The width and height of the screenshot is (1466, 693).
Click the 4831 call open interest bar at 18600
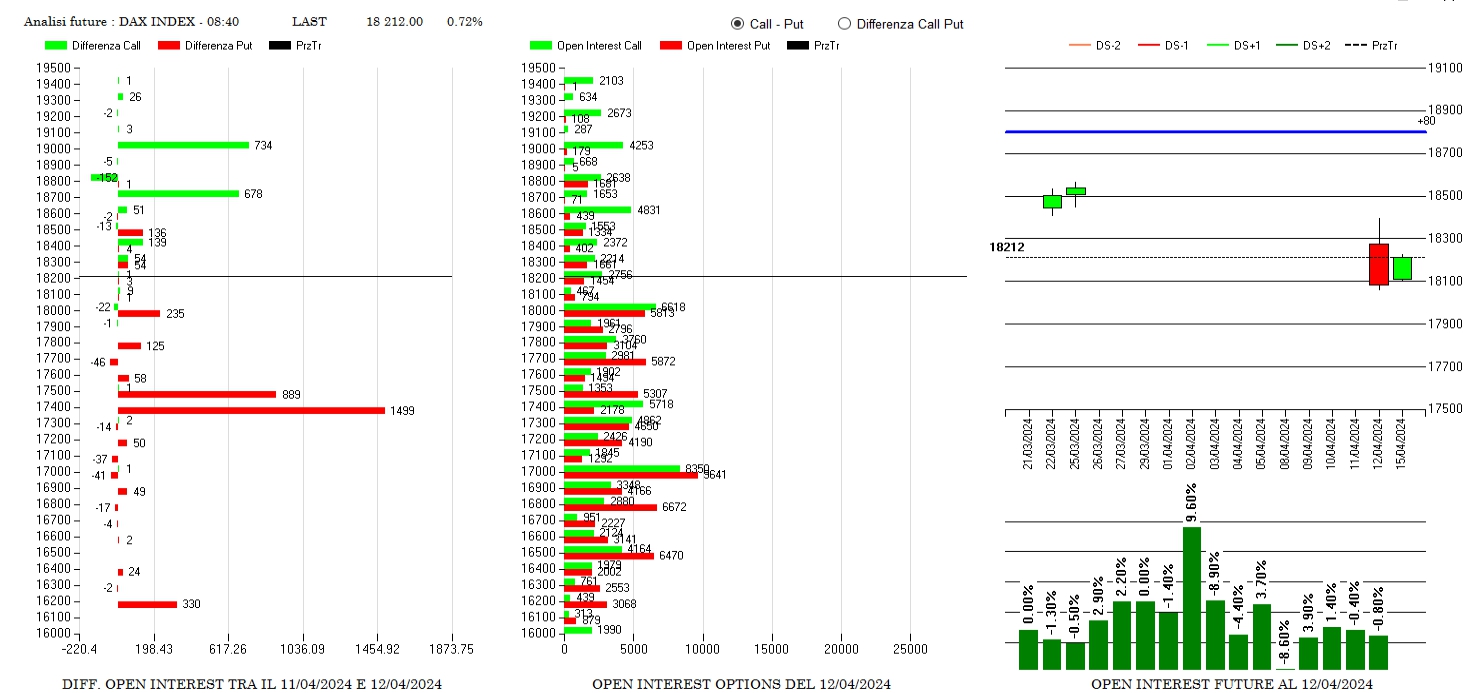[x=597, y=210]
